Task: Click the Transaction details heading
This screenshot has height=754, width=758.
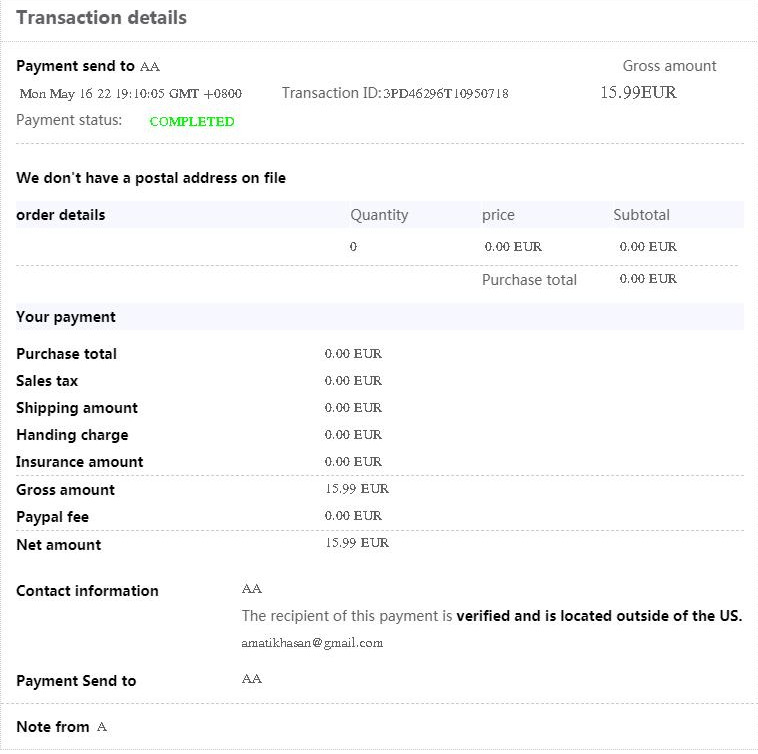Action: [x=101, y=18]
